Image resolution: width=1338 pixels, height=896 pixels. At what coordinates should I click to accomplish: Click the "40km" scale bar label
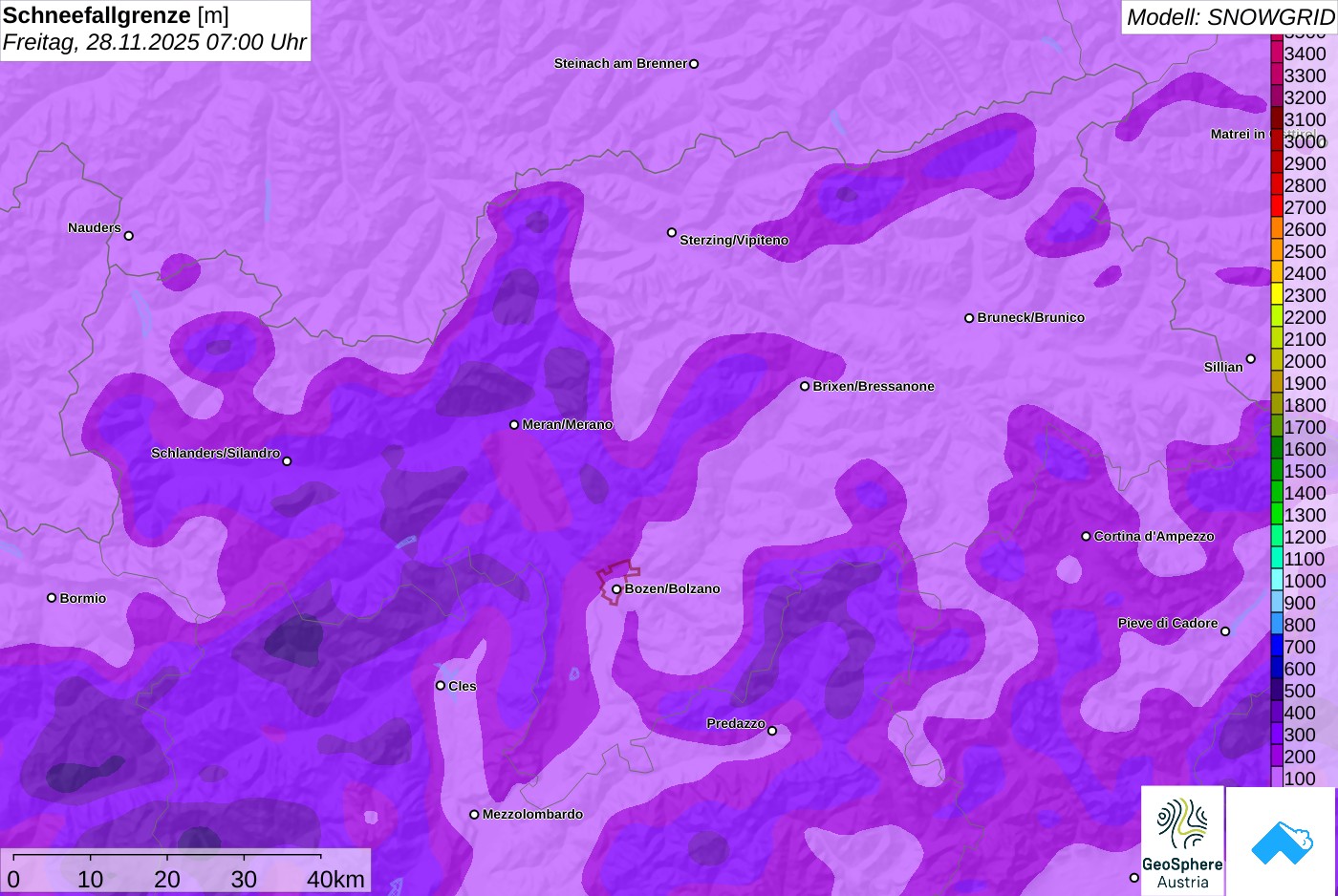pyautogui.click(x=335, y=880)
